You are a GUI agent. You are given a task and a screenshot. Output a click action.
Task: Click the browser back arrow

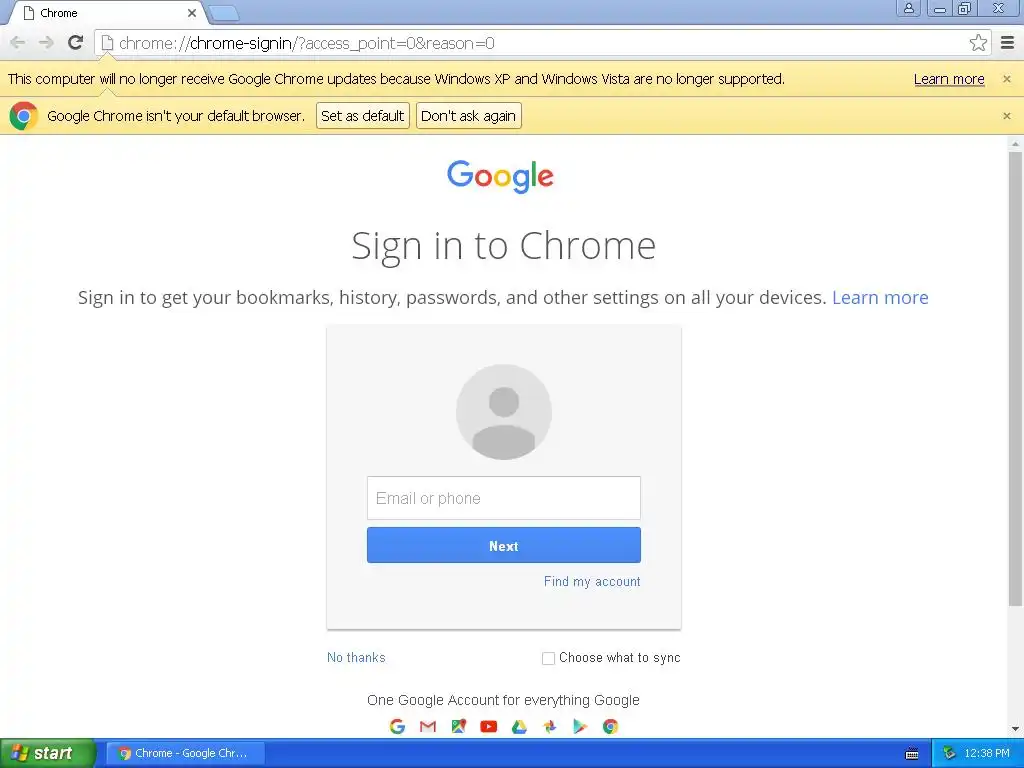[18, 43]
